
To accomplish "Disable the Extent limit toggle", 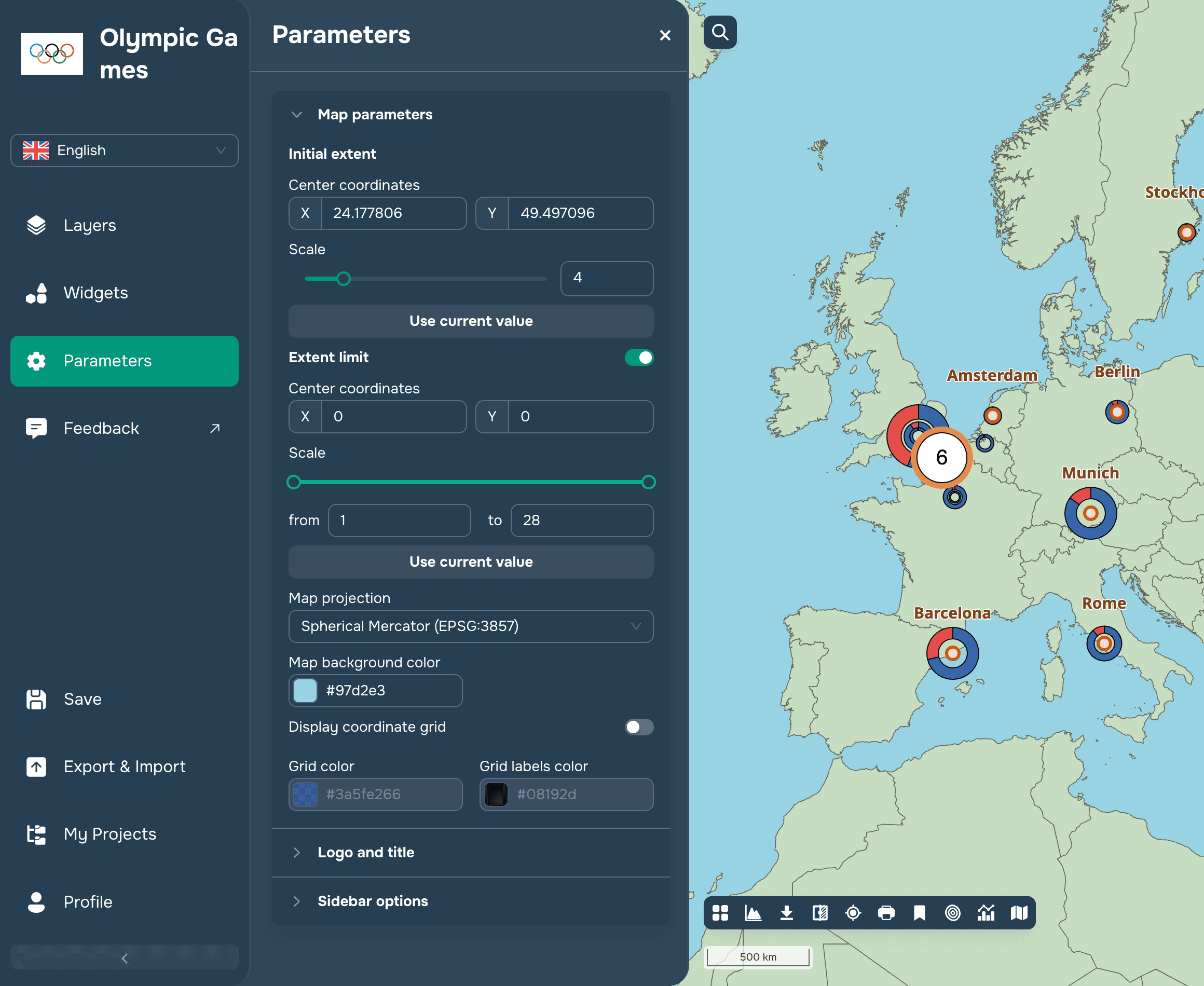I will pyautogui.click(x=639, y=357).
